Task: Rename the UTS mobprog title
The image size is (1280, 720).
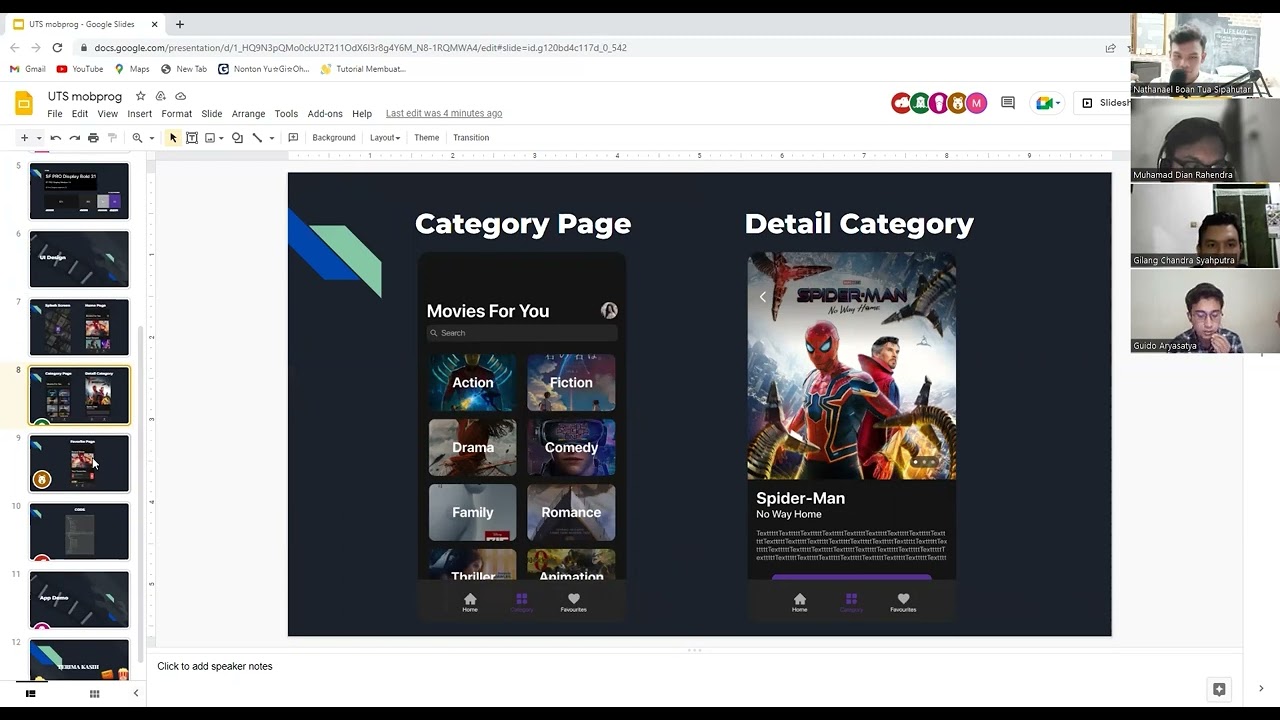Action: 85,96
